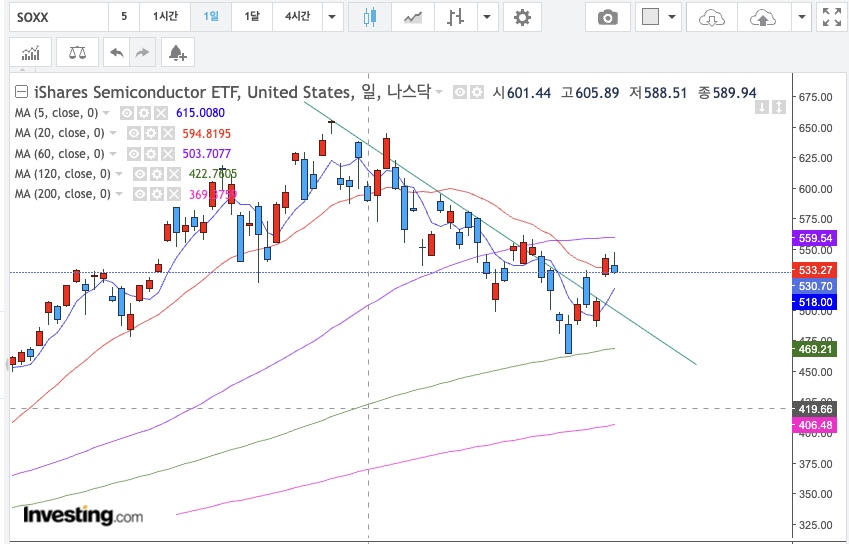This screenshot has height=544, width=849.
Task: Select the 1시간 interval
Action: click(165, 17)
